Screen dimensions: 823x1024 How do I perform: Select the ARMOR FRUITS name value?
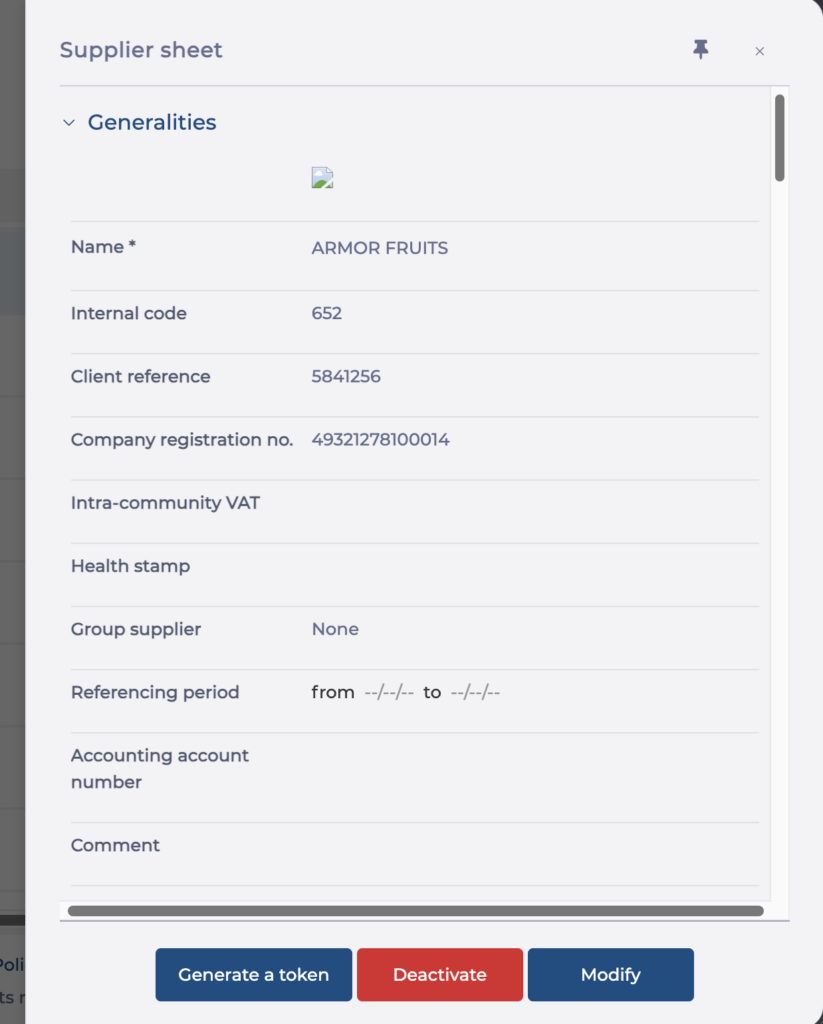pyautogui.click(x=379, y=248)
